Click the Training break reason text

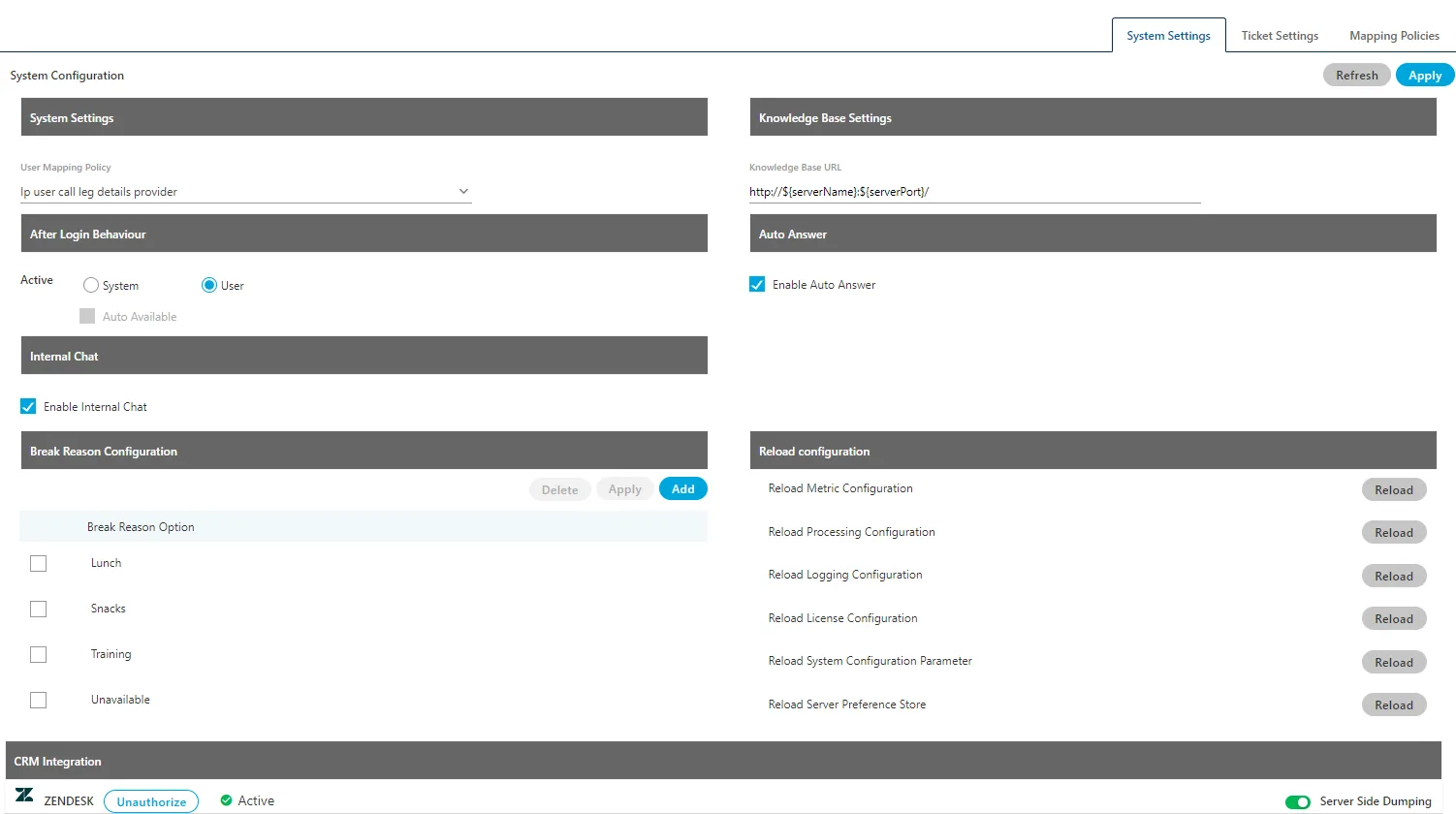(111, 654)
